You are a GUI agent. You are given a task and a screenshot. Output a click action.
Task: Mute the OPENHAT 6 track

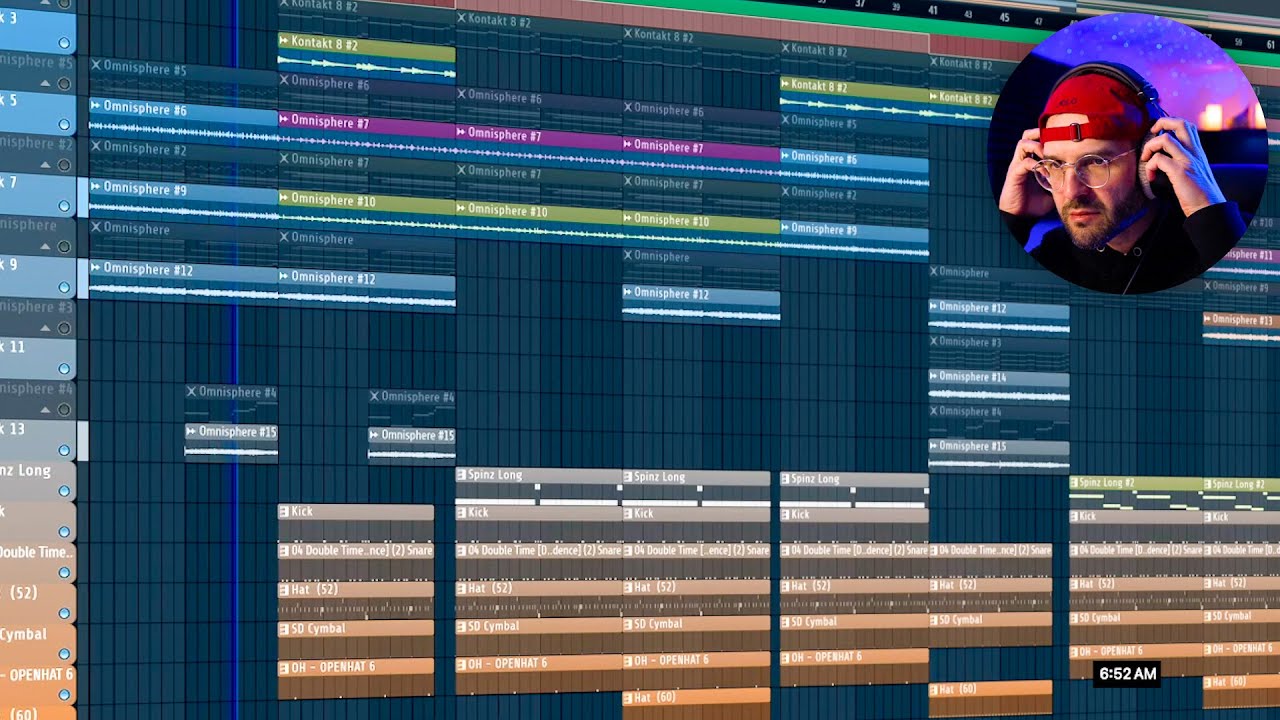[x=64, y=695]
